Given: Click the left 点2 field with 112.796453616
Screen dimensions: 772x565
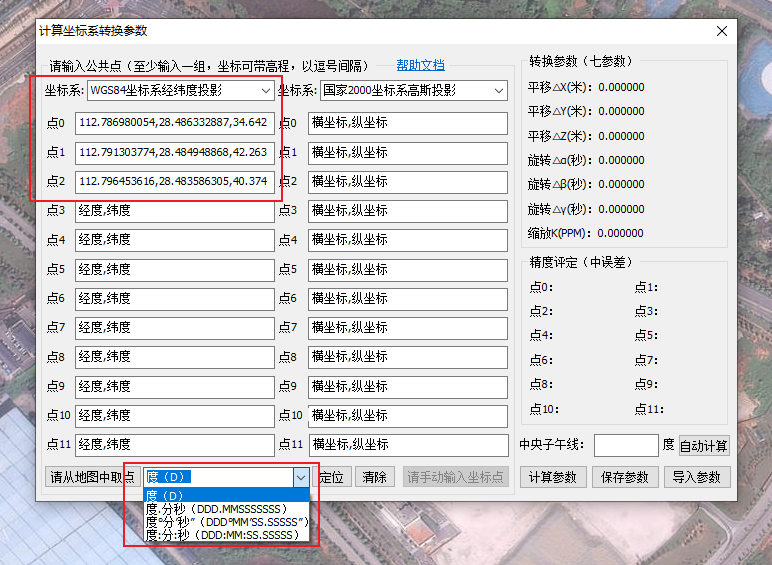Looking at the screenshot, I should [x=175, y=182].
